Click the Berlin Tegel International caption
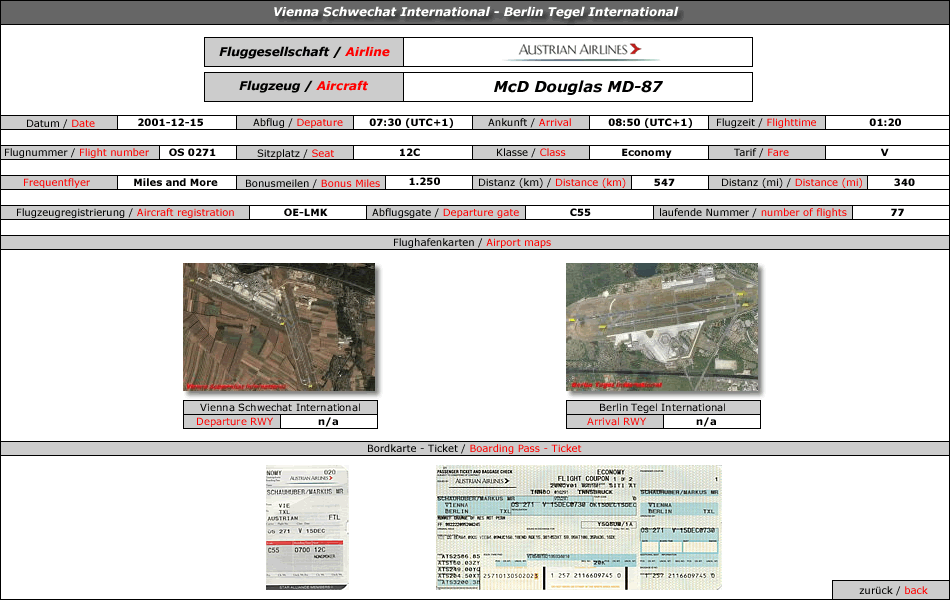This screenshot has height=600, width=950. [x=662, y=407]
